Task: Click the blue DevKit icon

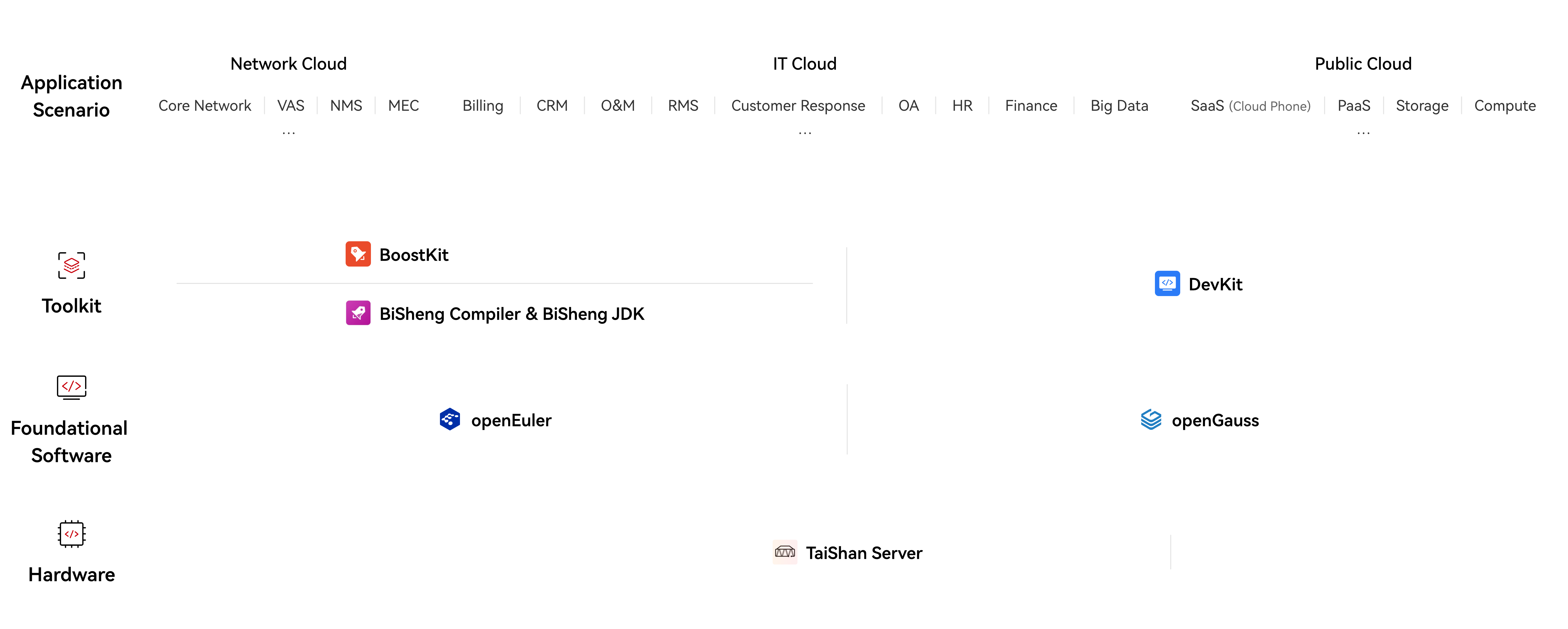Action: pyautogui.click(x=1167, y=283)
